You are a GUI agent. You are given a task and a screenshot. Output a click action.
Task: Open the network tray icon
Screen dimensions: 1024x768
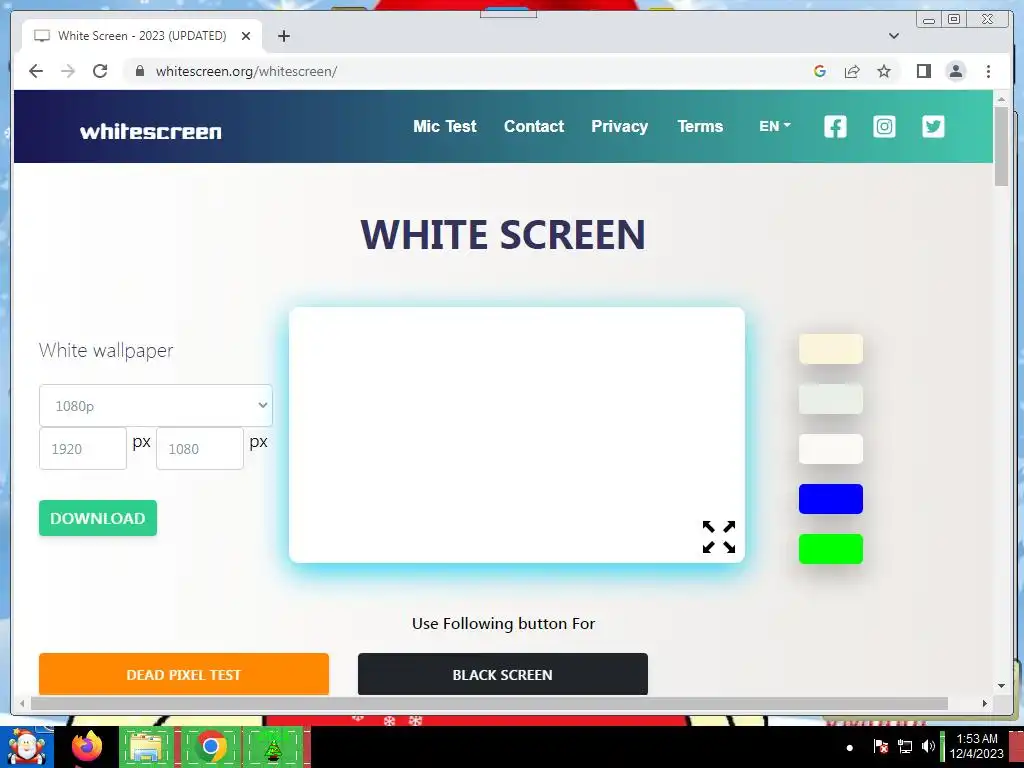(x=905, y=746)
